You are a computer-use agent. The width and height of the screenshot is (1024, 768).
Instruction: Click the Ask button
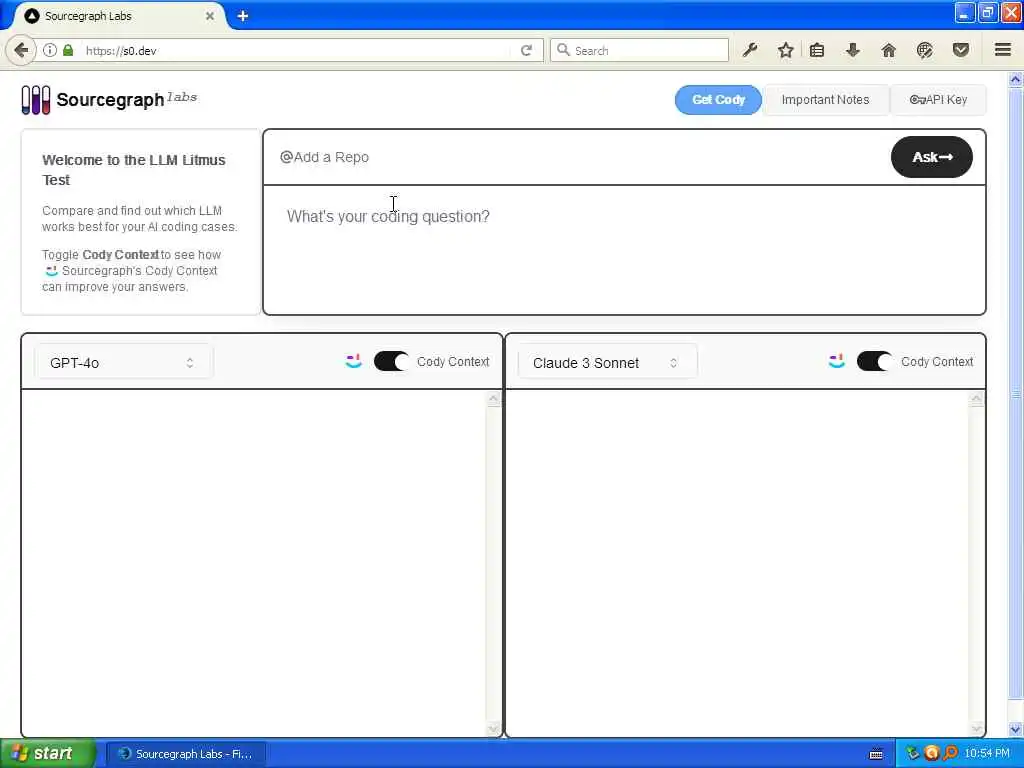932,157
